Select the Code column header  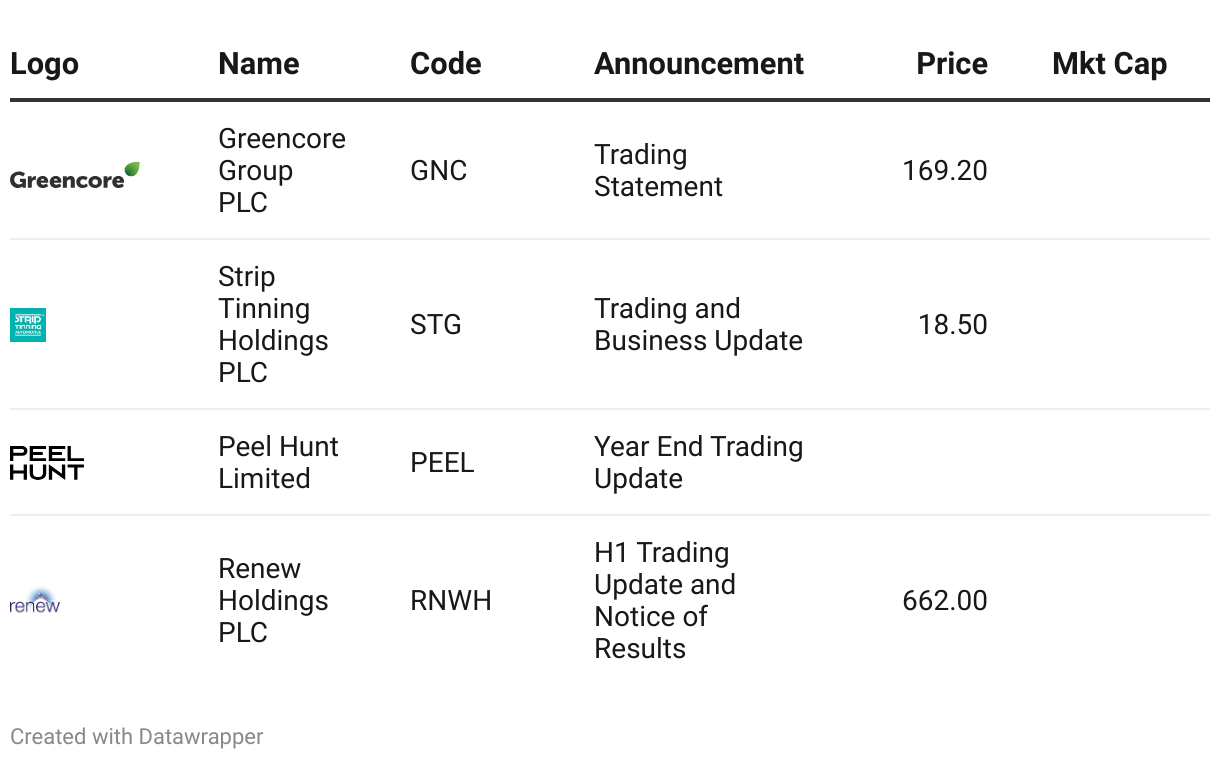(x=446, y=64)
